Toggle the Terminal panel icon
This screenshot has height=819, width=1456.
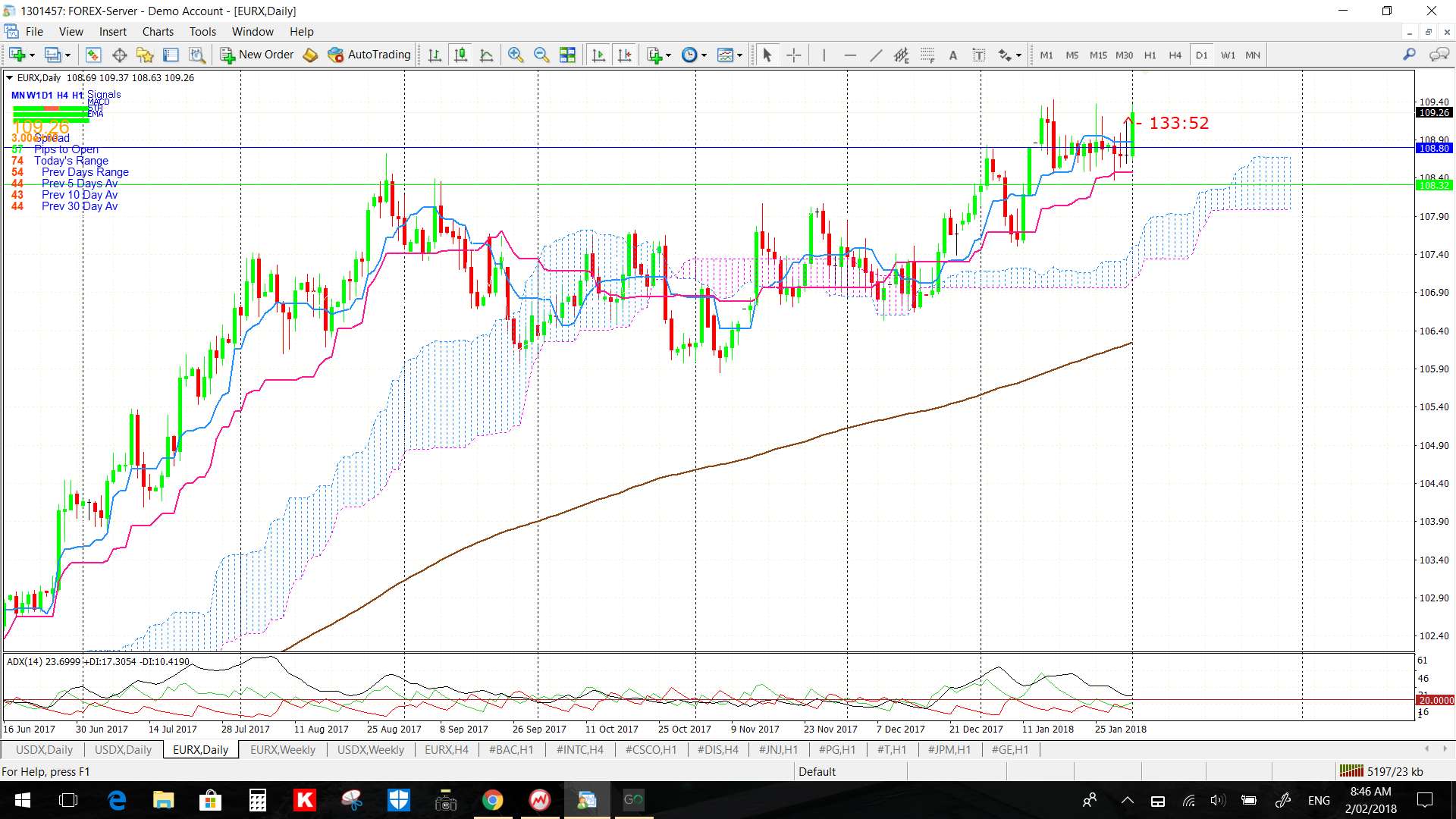pos(171,55)
